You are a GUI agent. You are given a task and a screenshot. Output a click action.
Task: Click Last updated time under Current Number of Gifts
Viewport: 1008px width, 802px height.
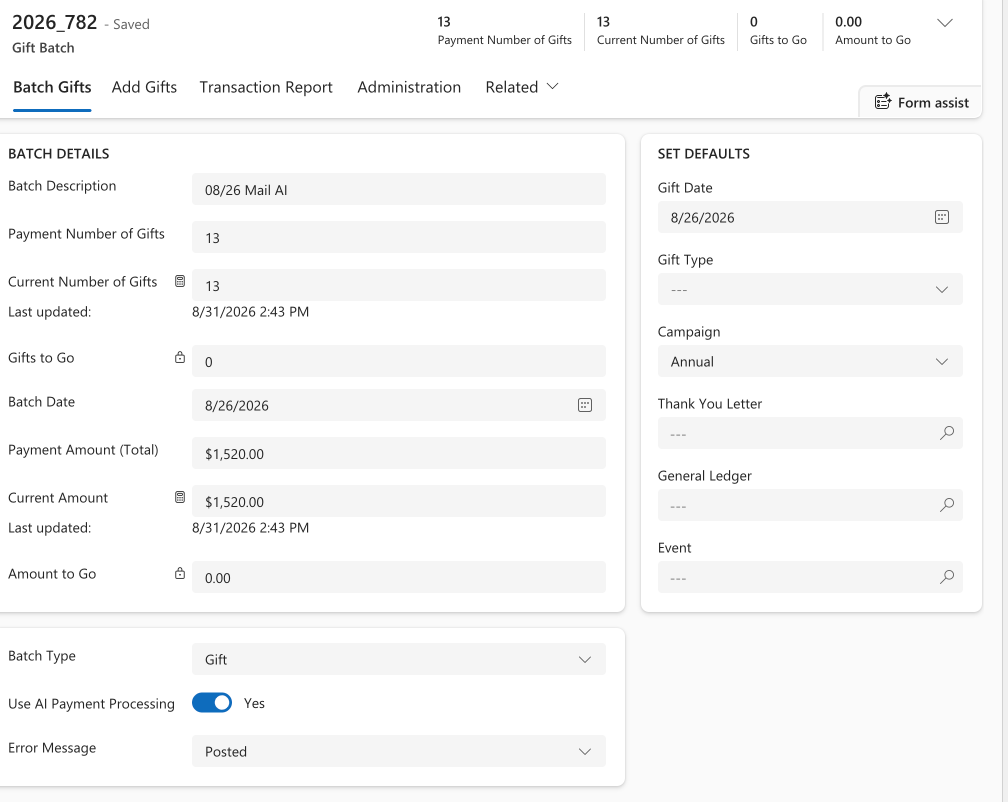tap(250, 312)
